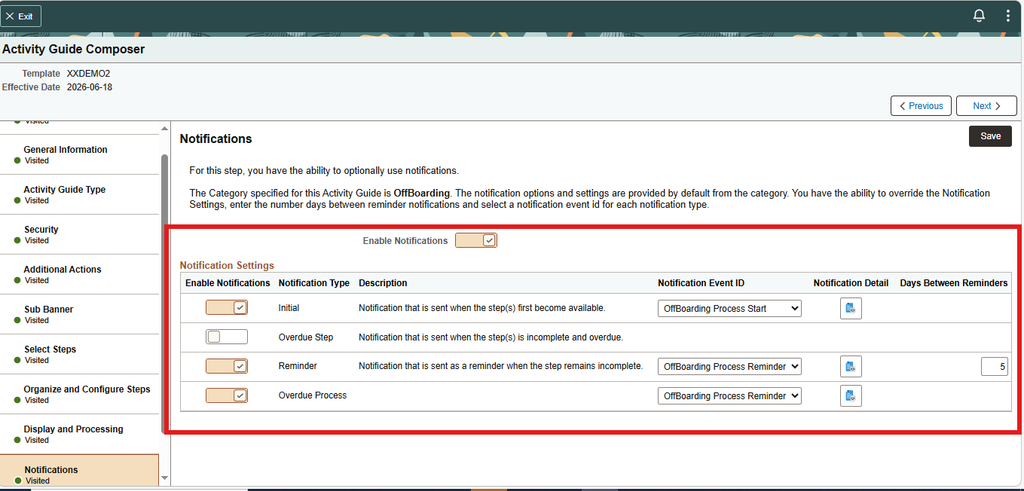Select the Notifications step in sidebar
The image size is (1024, 491).
coord(79,472)
